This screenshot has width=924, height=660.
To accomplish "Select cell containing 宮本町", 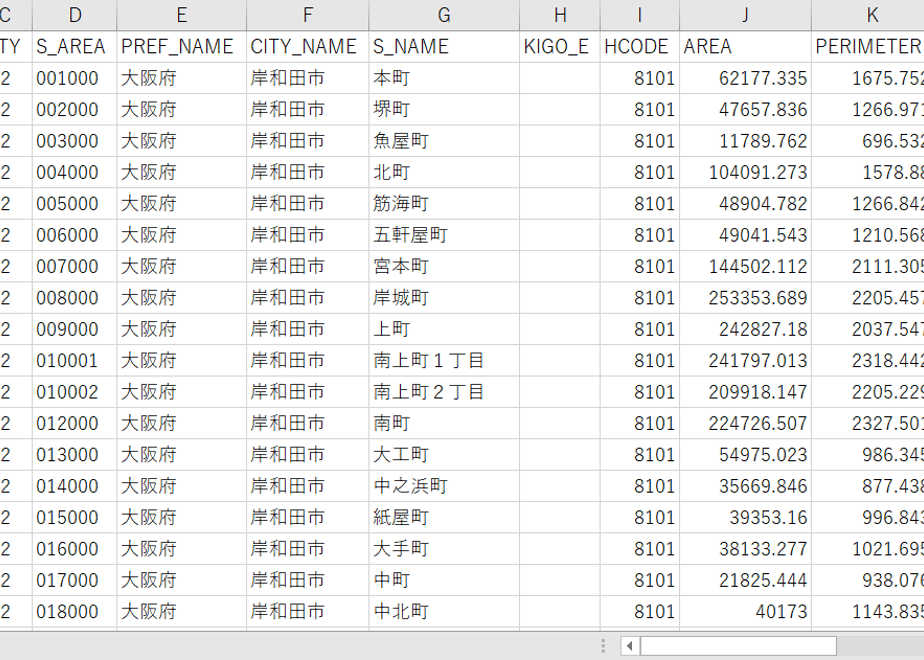I will (444, 266).
